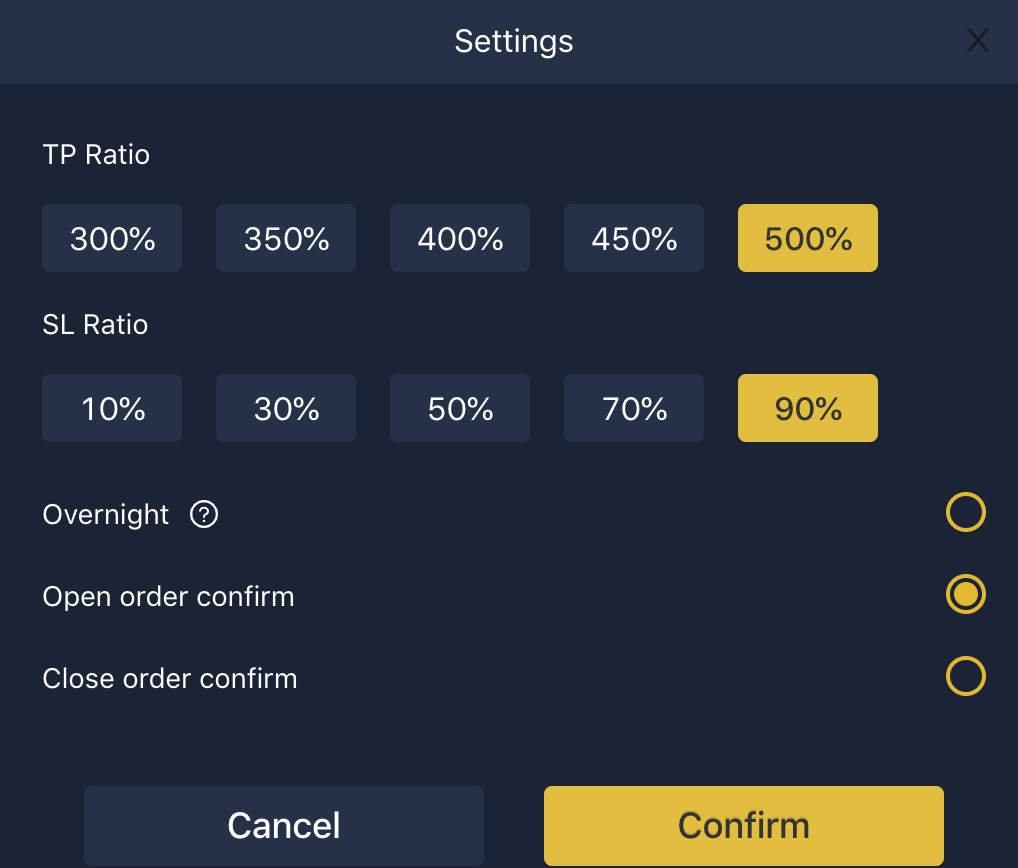Disable the Open order confirm toggle
The width and height of the screenshot is (1018, 868).
click(x=965, y=594)
